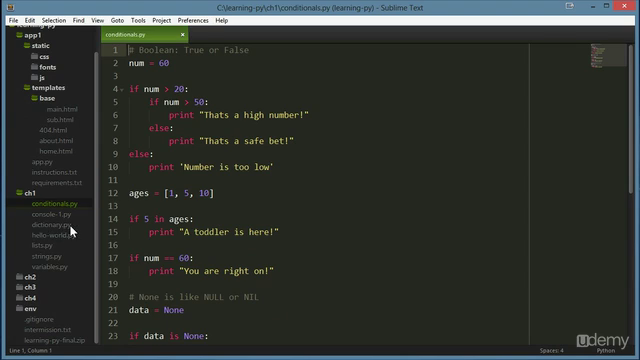Click Line 1, Column 1 status text

coord(31,351)
